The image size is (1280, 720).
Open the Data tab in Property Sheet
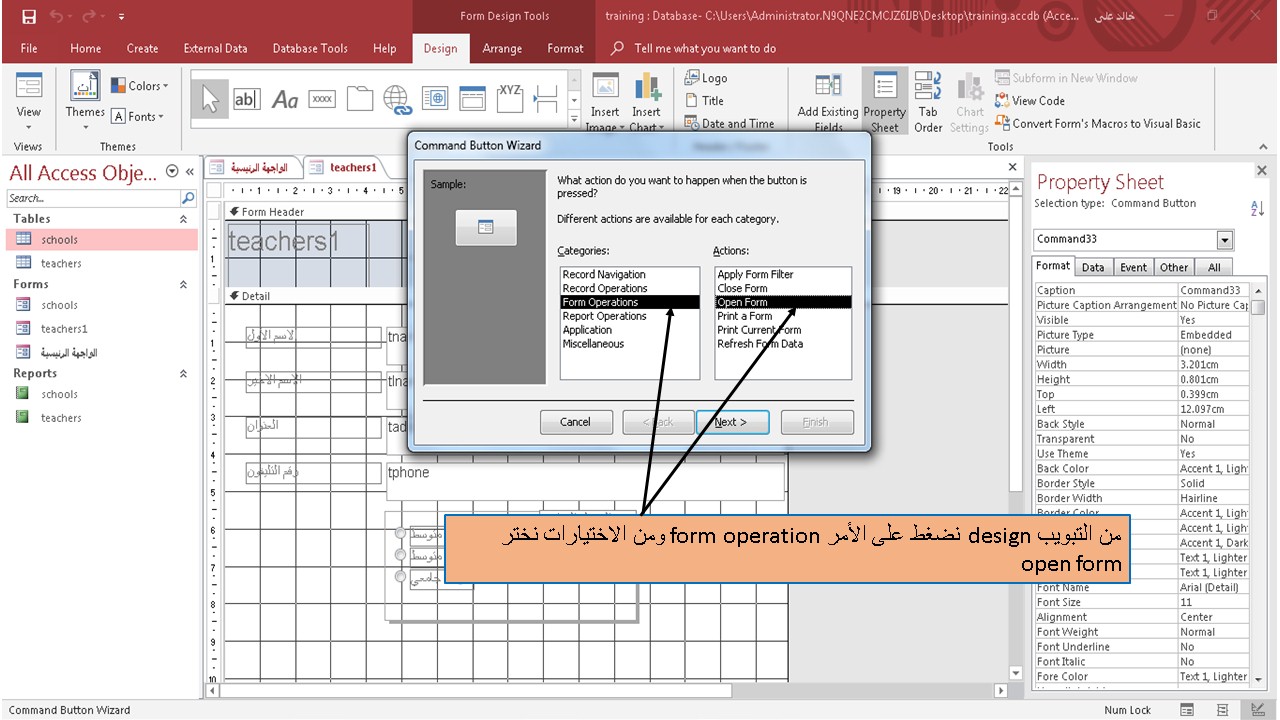1093,267
